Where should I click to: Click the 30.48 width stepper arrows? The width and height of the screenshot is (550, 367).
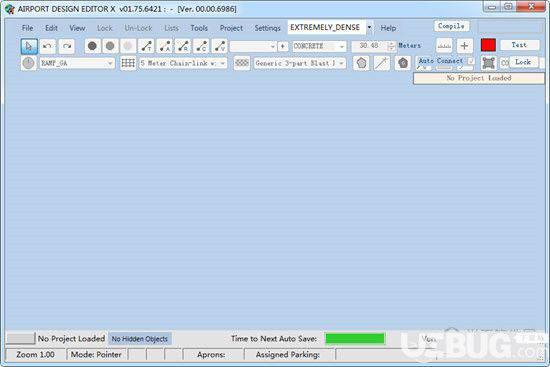click(391, 46)
